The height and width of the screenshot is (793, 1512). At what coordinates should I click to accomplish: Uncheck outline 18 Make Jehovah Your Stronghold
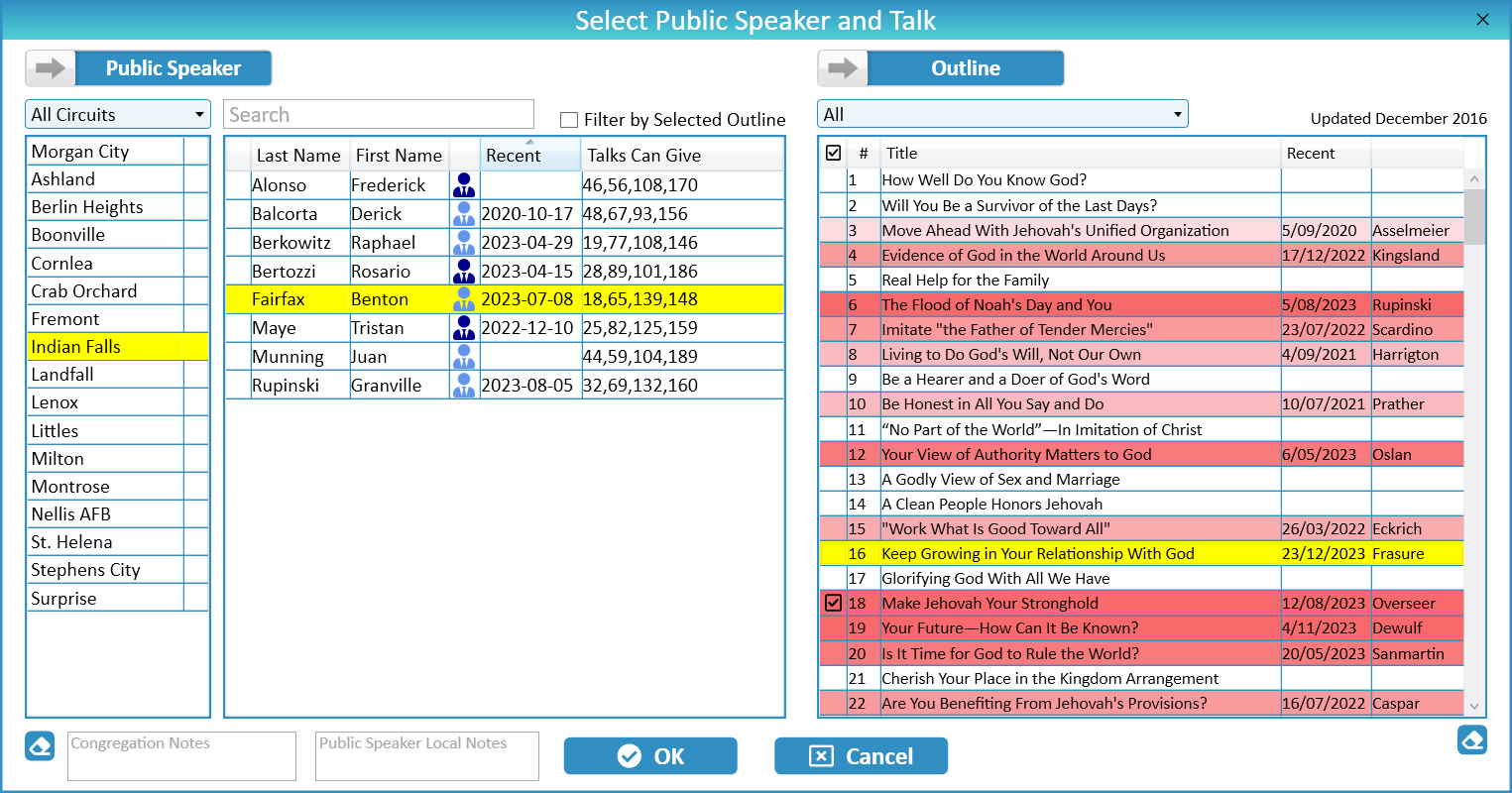tap(834, 603)
